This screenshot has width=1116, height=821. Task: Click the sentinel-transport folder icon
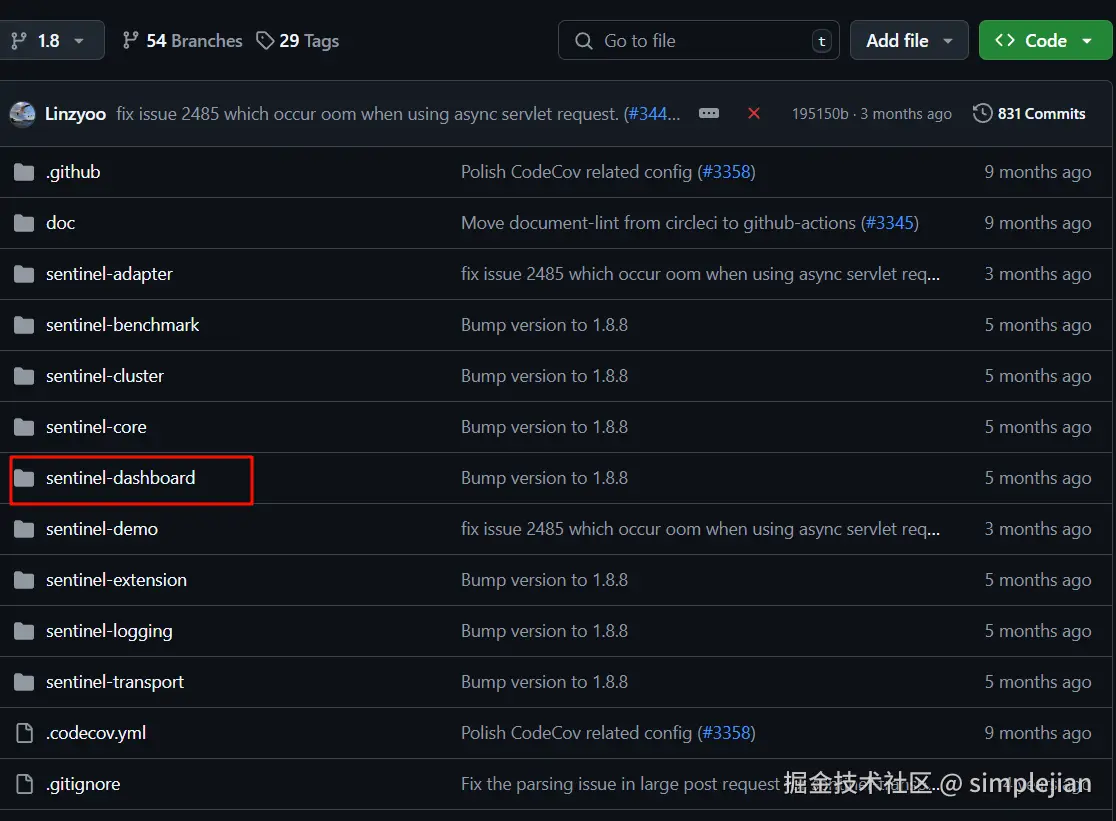point(24,682)
